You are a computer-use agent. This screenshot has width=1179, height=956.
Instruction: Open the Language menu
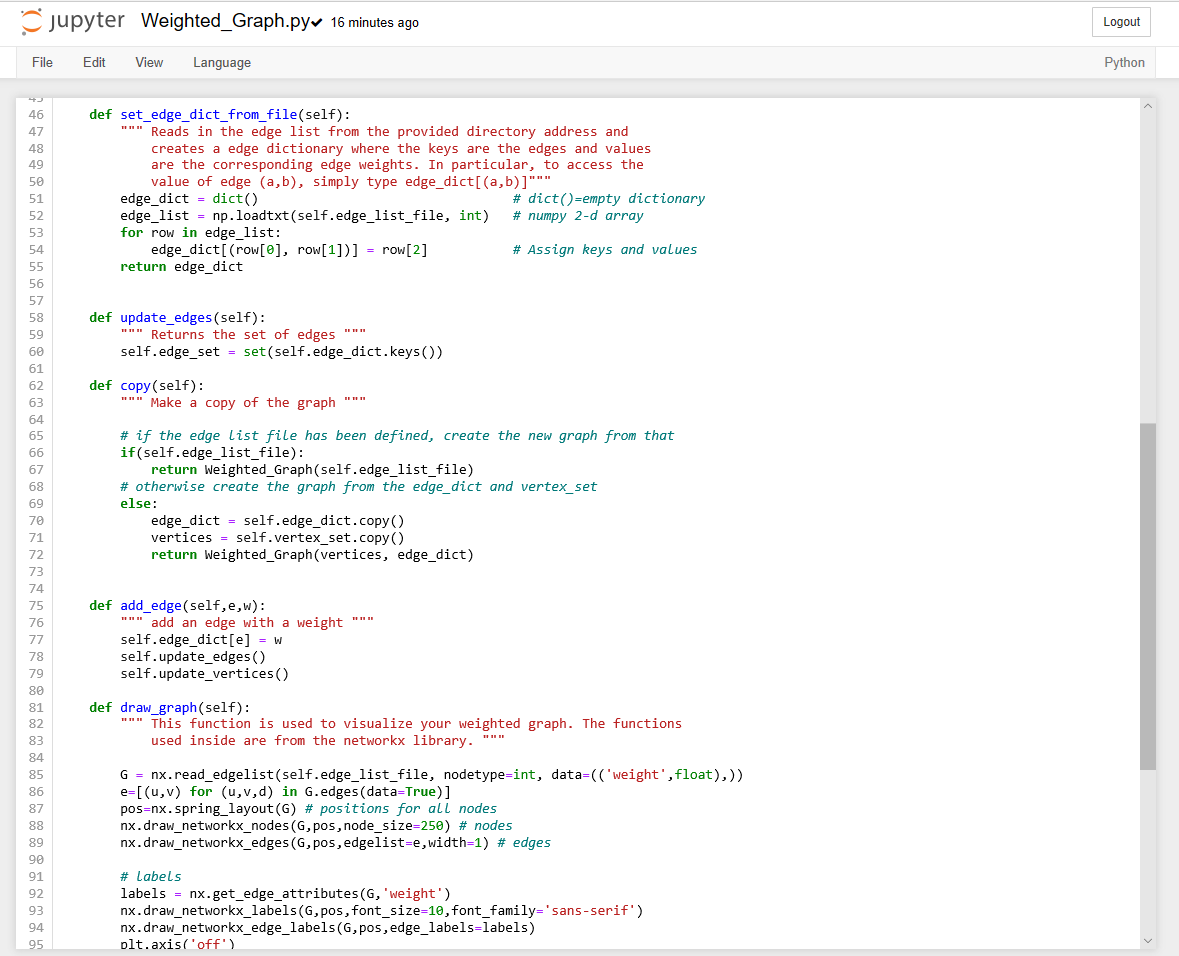[x=222, y=62]
